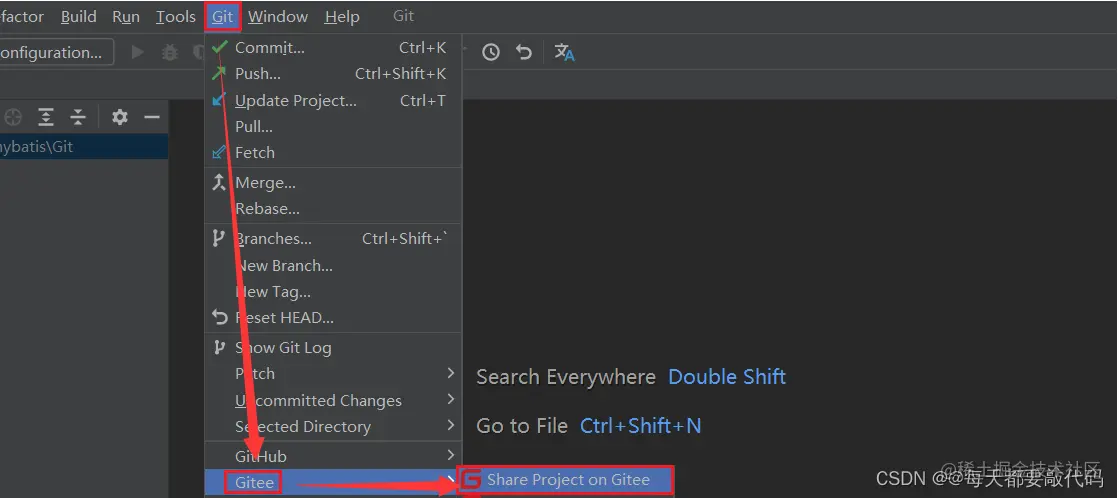Select New Branch... menu entry
1119x498 pixels.
coord(333,265)
